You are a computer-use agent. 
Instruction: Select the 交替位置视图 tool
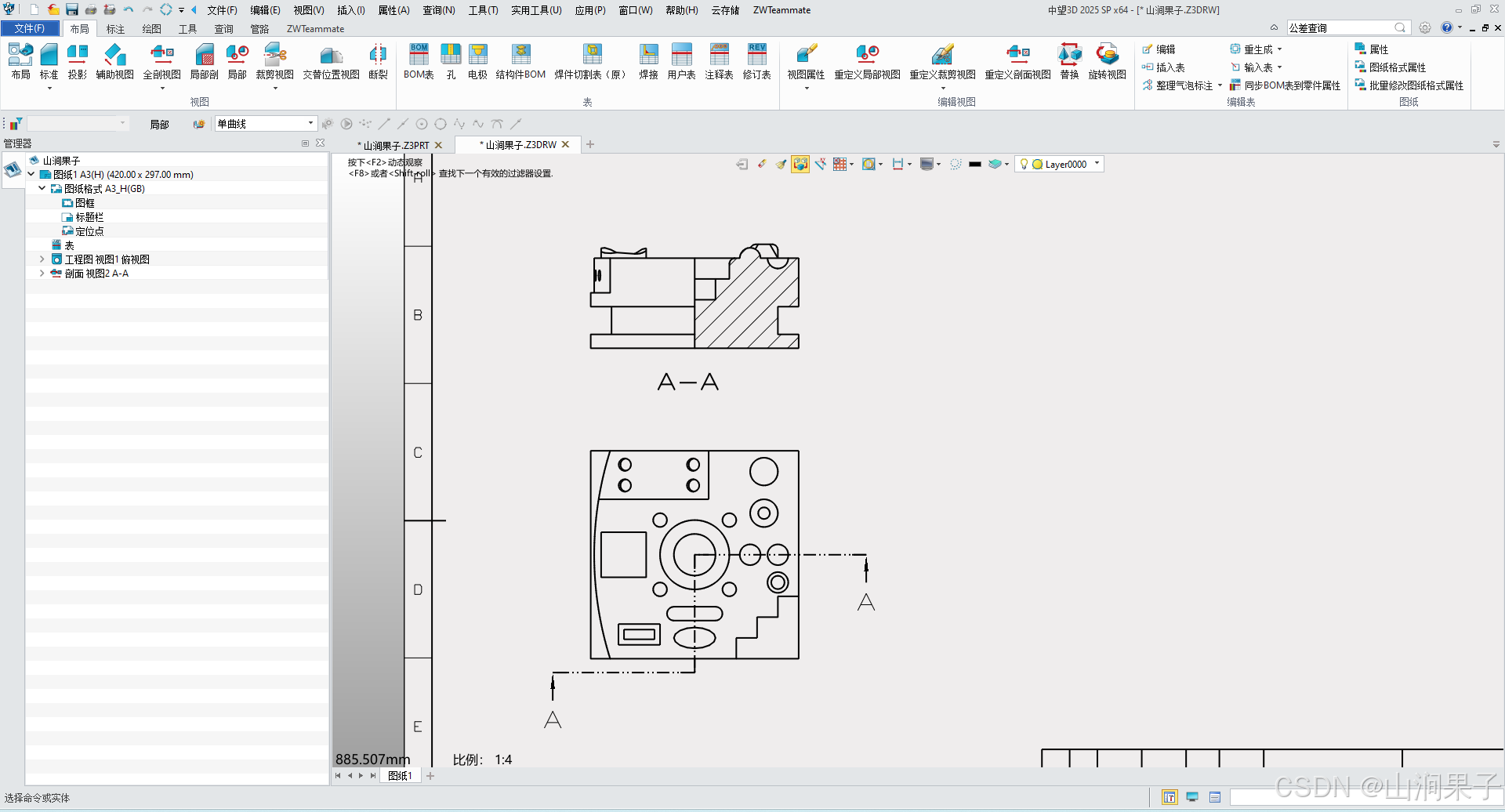(x=332, y=61)
